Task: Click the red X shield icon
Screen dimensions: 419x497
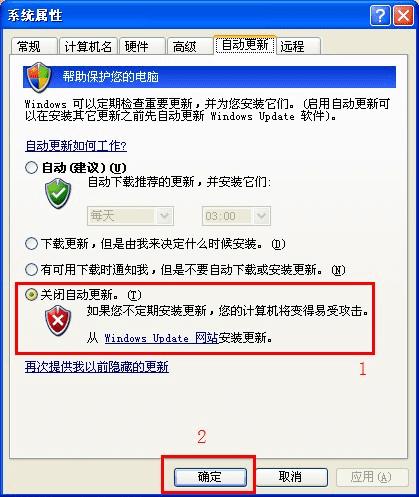Action: tap(58, 321)
